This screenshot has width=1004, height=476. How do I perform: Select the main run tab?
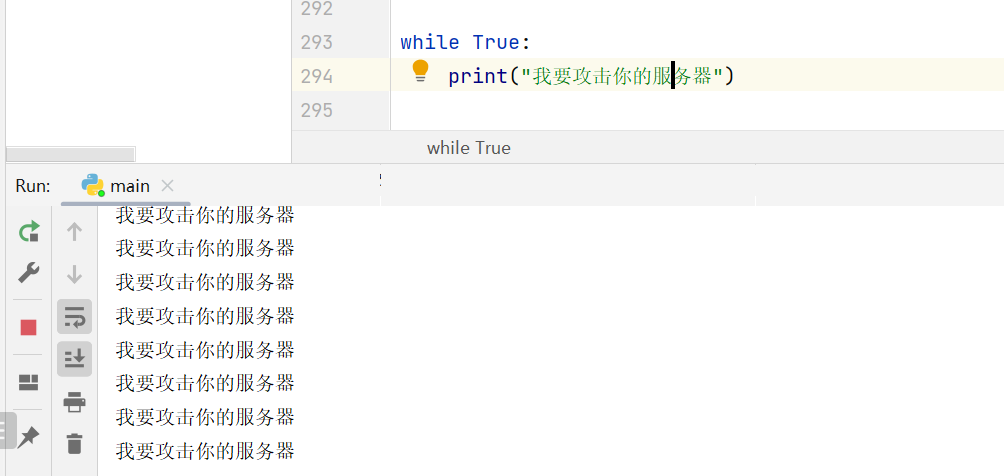116,186
